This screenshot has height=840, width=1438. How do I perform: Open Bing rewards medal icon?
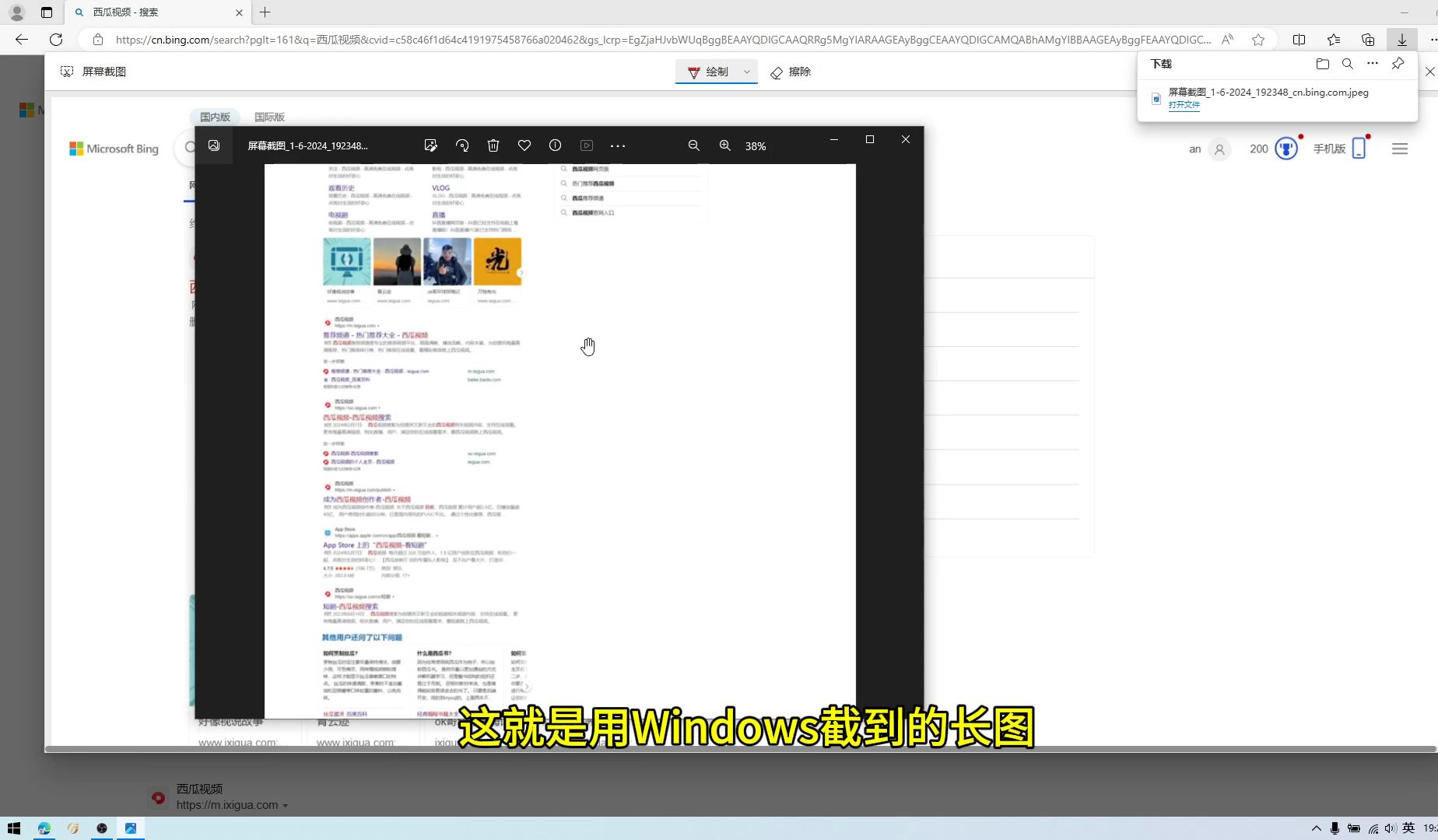coord(1286,149)
